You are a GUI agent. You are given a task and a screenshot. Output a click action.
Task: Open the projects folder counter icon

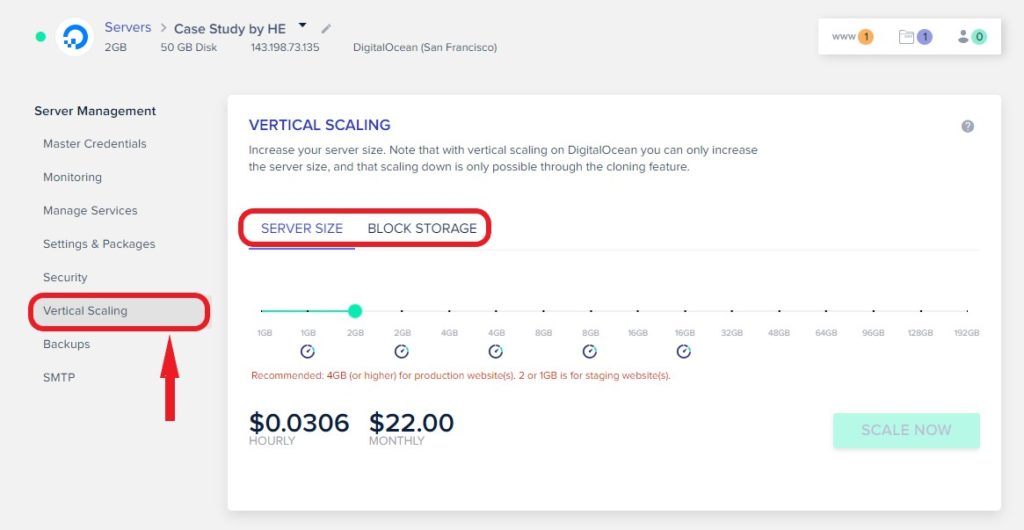pyautogui.click(x=915, y=37)
